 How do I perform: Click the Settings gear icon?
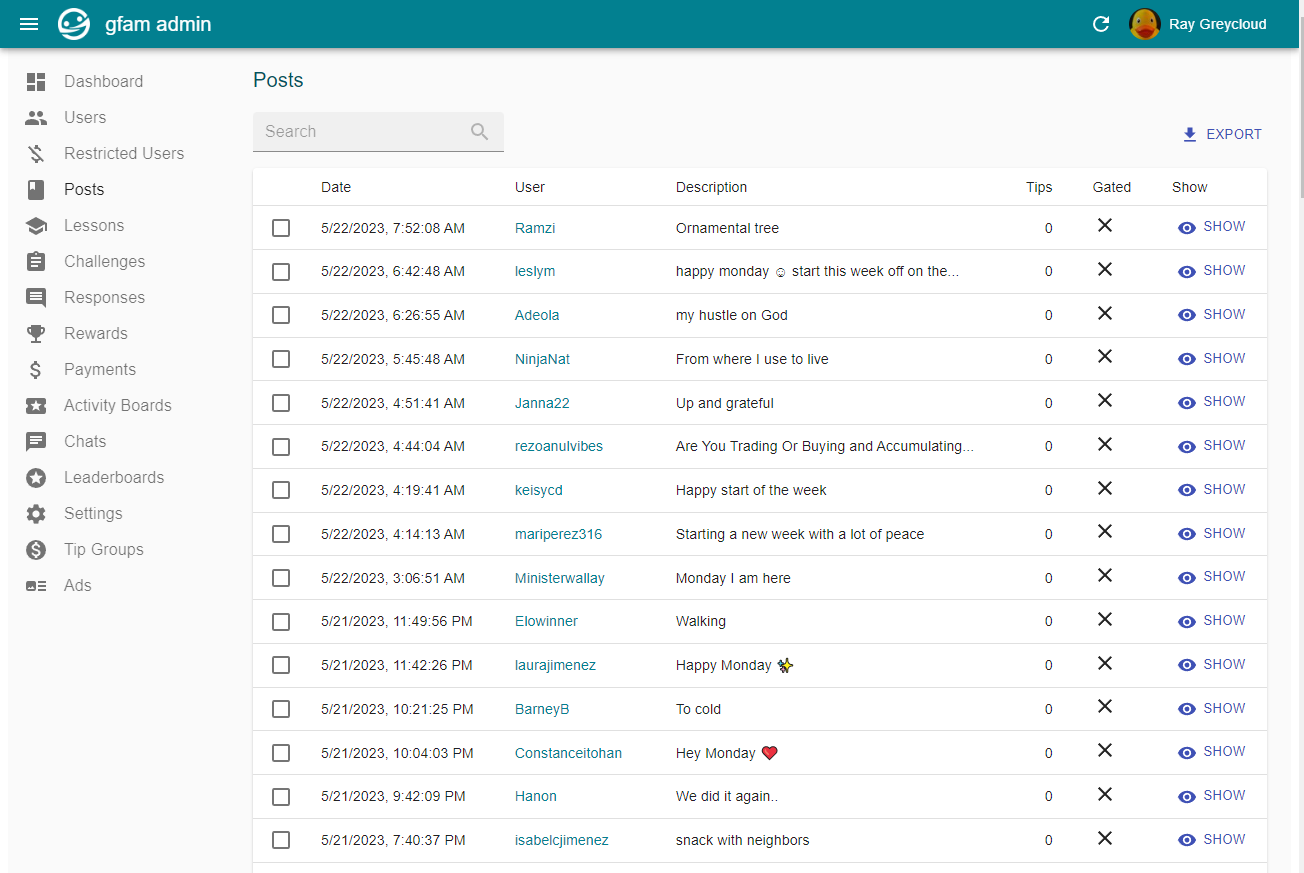(x=36, y=514)
